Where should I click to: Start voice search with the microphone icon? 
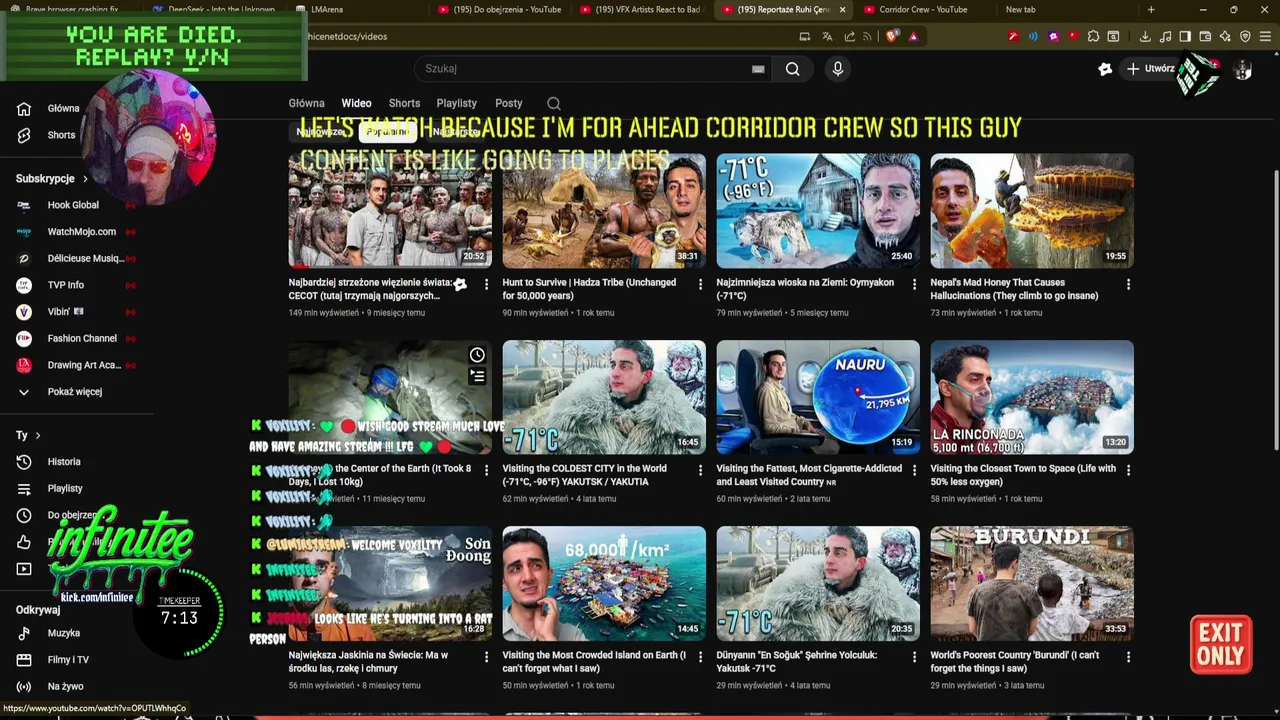(x=838, y=69)
